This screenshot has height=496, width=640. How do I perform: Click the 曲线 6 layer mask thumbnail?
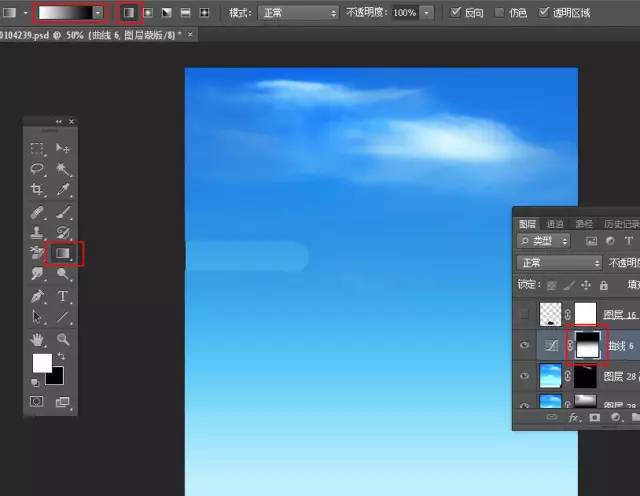[588, 345]
